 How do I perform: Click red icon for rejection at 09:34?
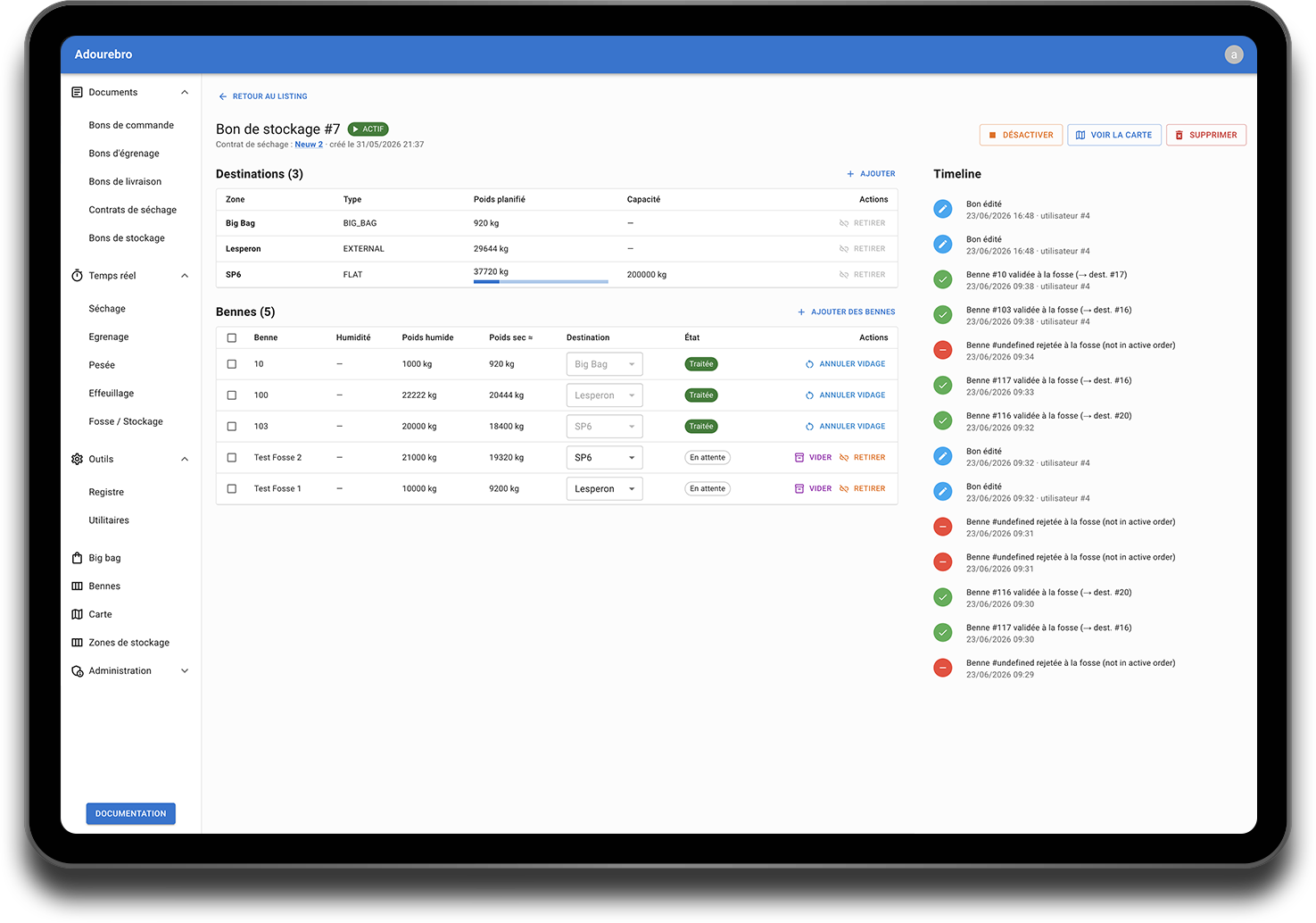pyautogui.click(x=943, y=350)
